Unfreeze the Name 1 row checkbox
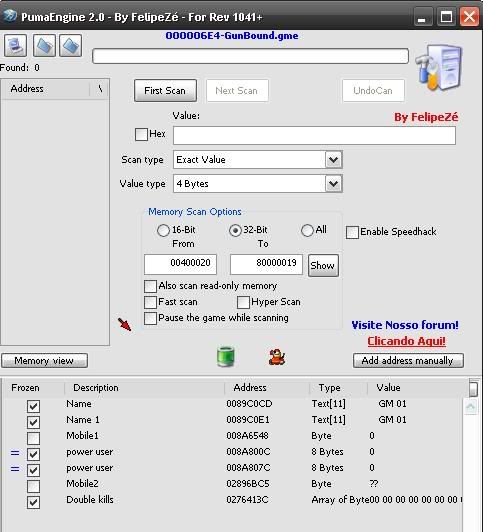 pyautogui.click(x=33, y=422)
